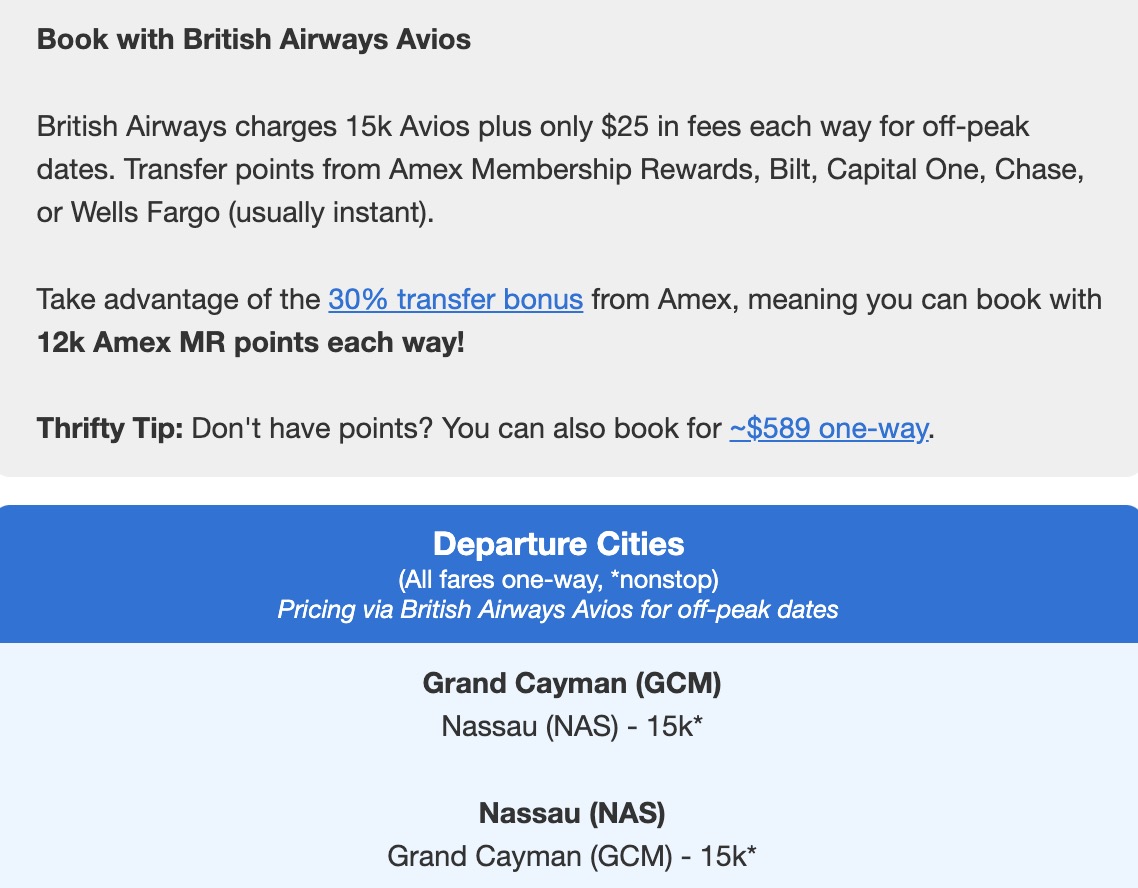This screenshot has width=1138, height=888.
Task: Follow the ~$589 one-way link
Action: tap(829, 429)
